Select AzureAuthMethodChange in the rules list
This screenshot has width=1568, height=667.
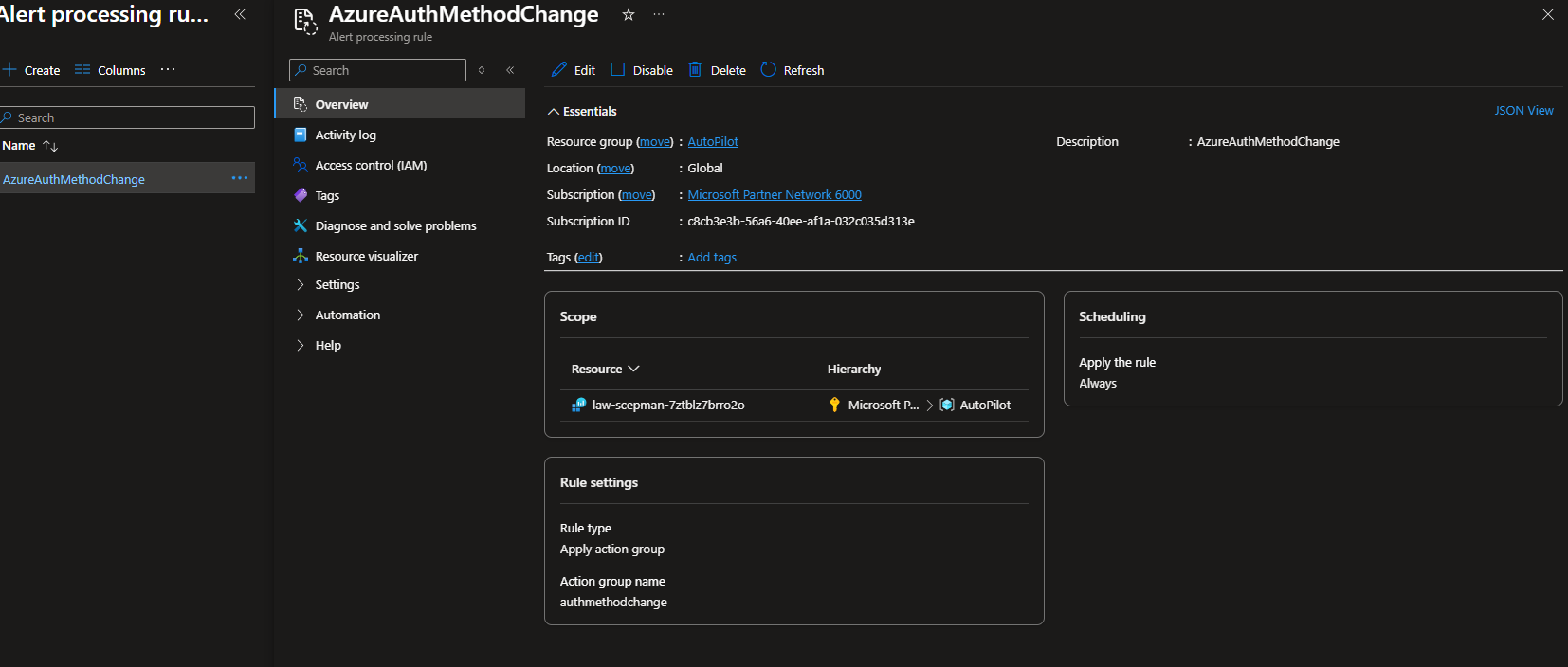point(74,179)
